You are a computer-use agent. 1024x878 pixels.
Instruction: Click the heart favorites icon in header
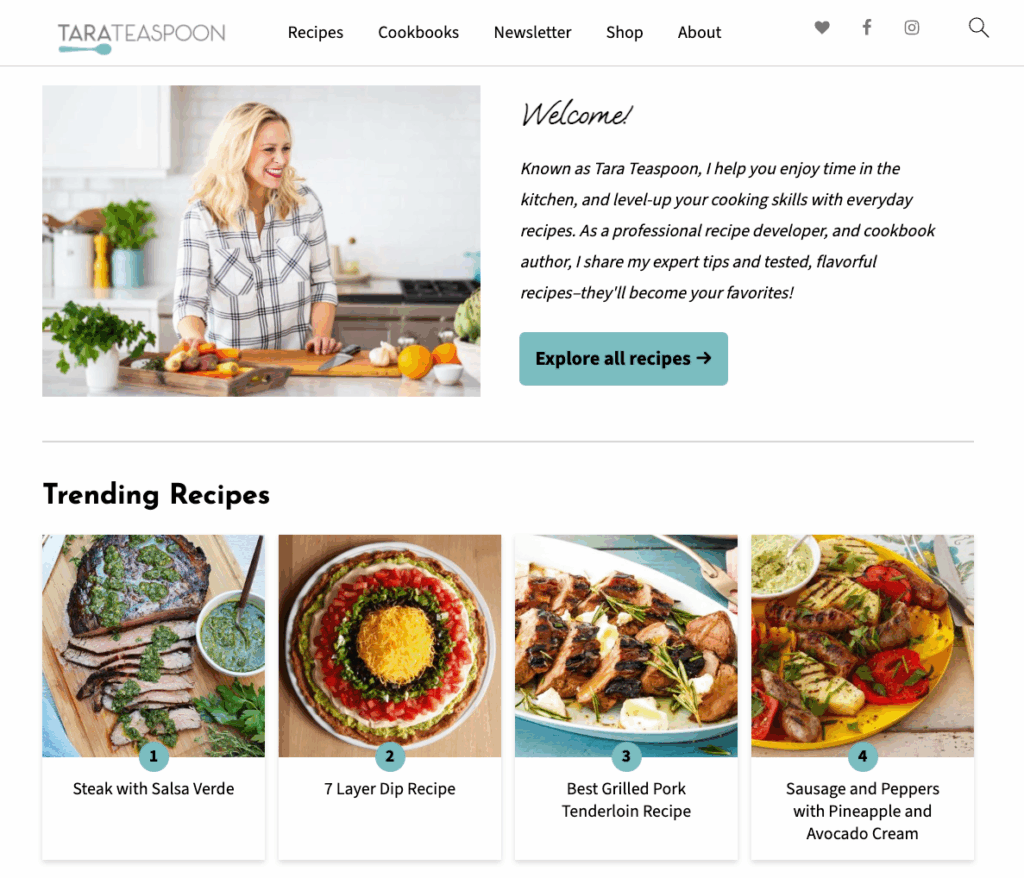(x=822, y=27)
